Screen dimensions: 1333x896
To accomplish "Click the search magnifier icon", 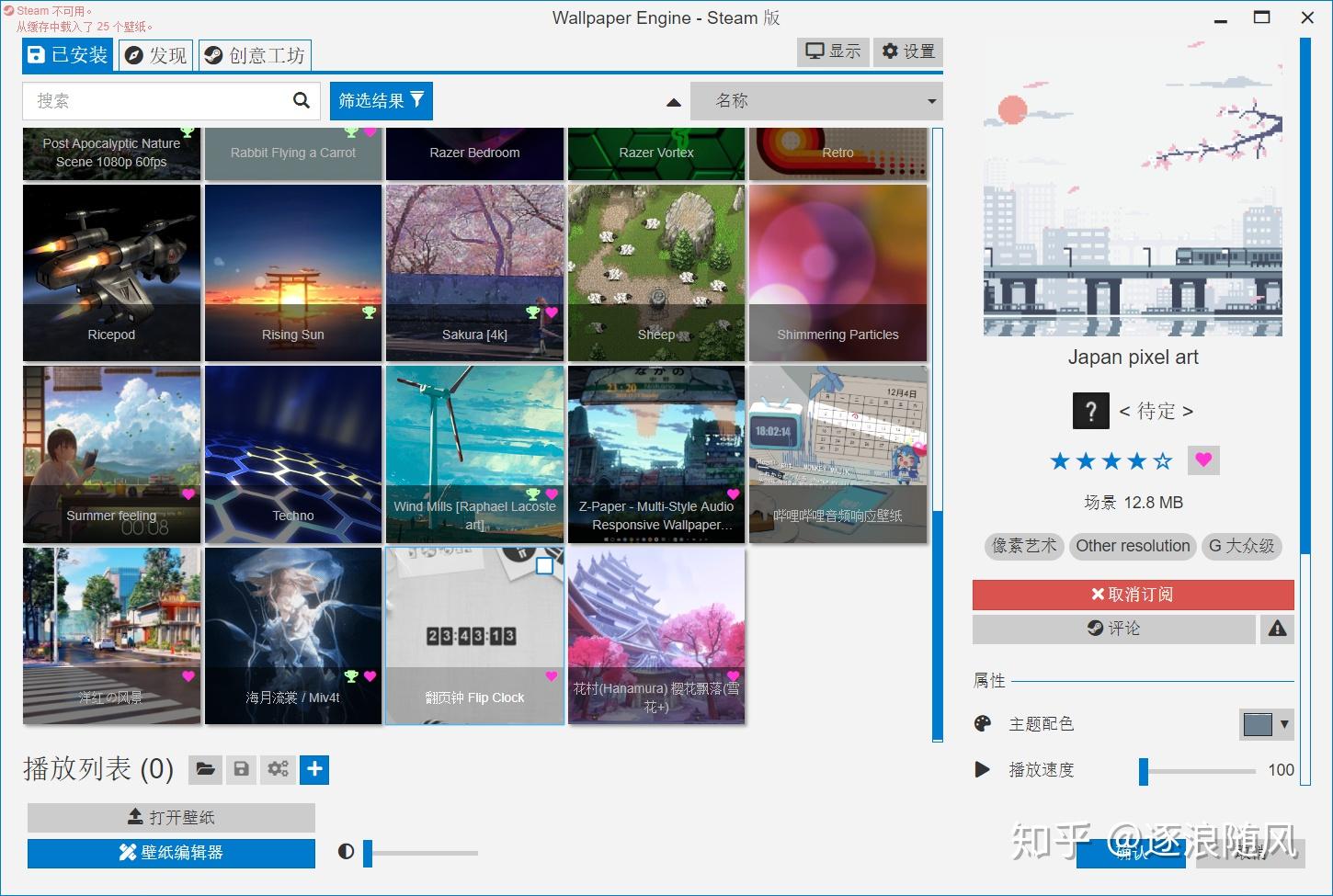I will pyautogui.click(x=301, y=100).
